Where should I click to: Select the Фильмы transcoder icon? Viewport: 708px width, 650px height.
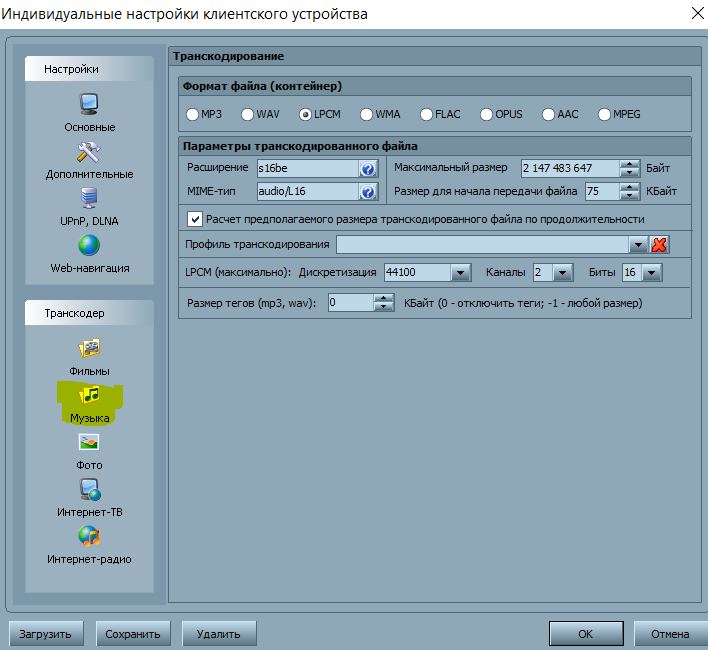[x=89, y=348]
